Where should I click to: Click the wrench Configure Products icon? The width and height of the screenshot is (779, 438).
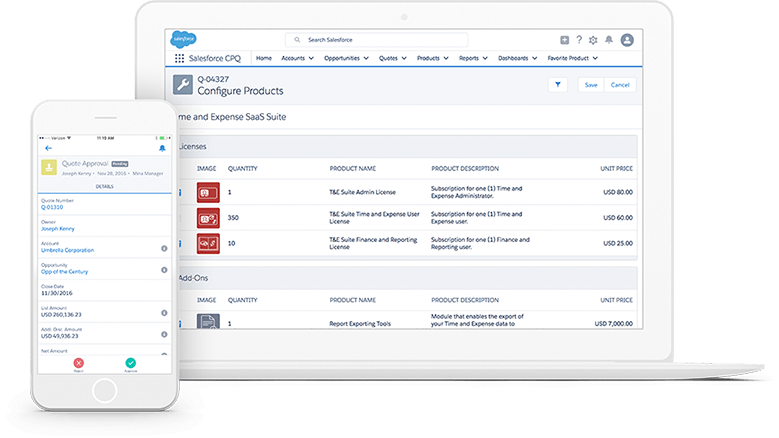(x=183, y=85)
